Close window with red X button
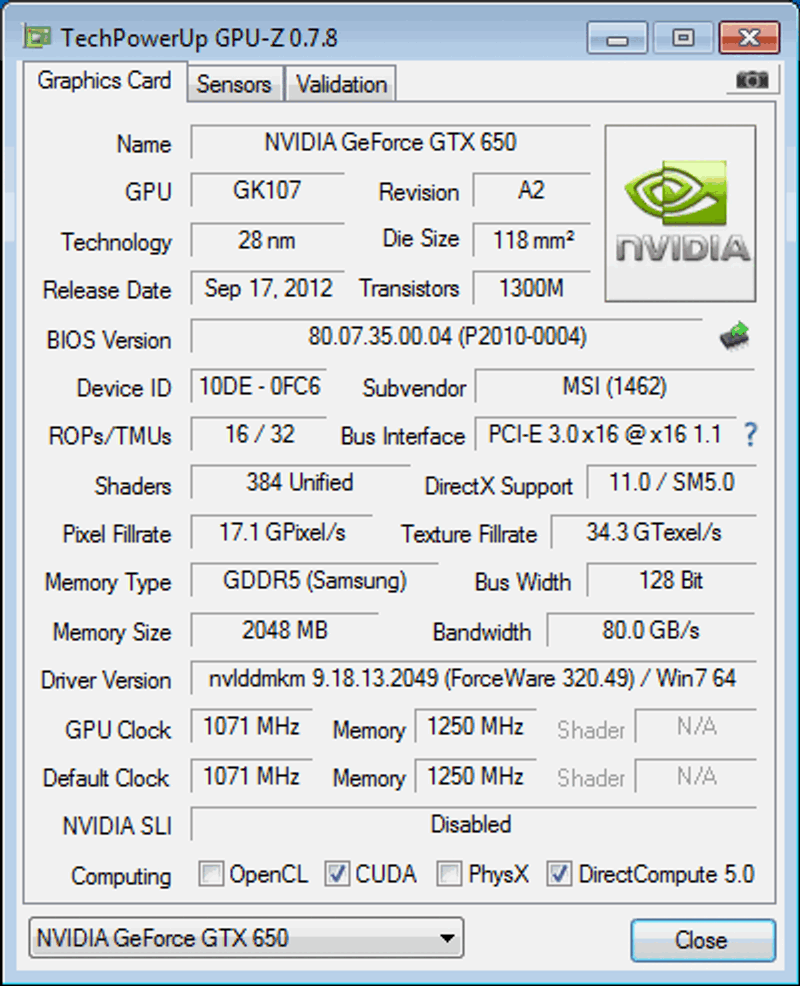This screenshot has width=800, height=986. pos(750,38)
